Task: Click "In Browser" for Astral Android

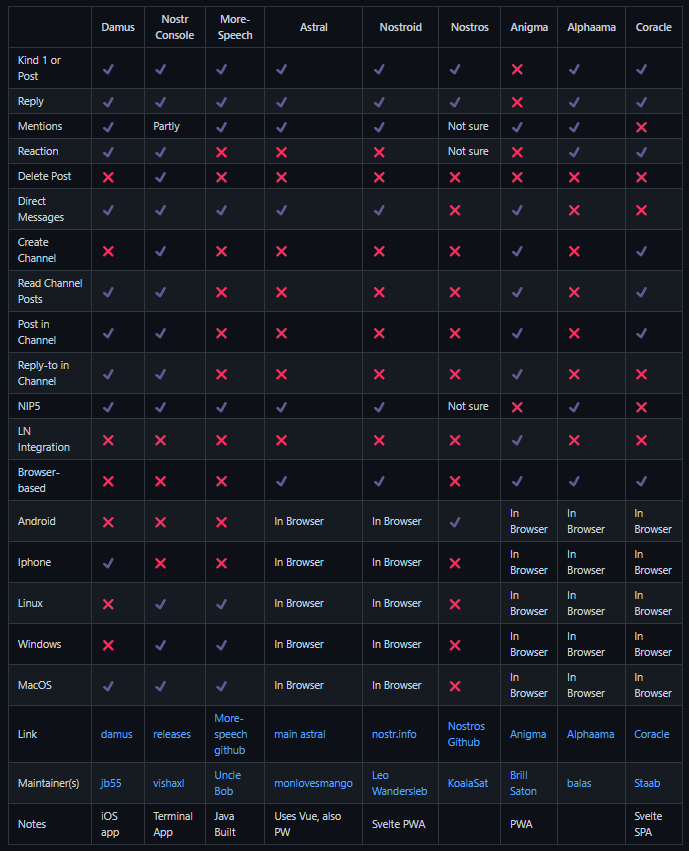Action: click(x=298, y=521)
